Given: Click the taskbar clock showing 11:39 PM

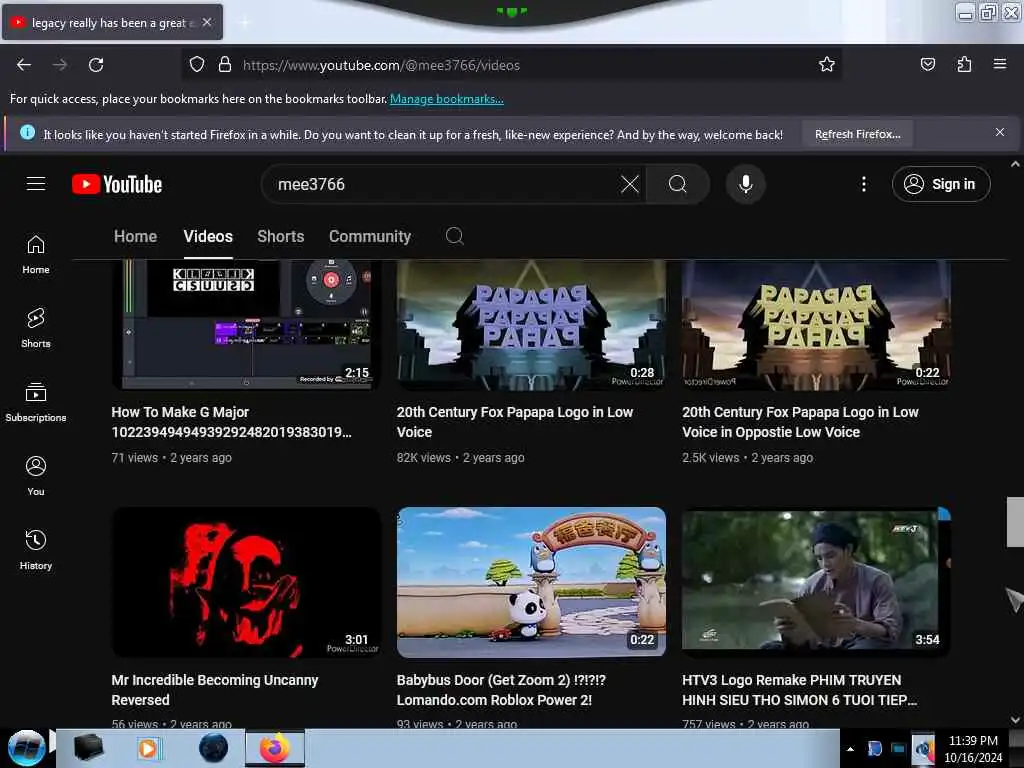Looking at the screenshot, I should (973, 749).
